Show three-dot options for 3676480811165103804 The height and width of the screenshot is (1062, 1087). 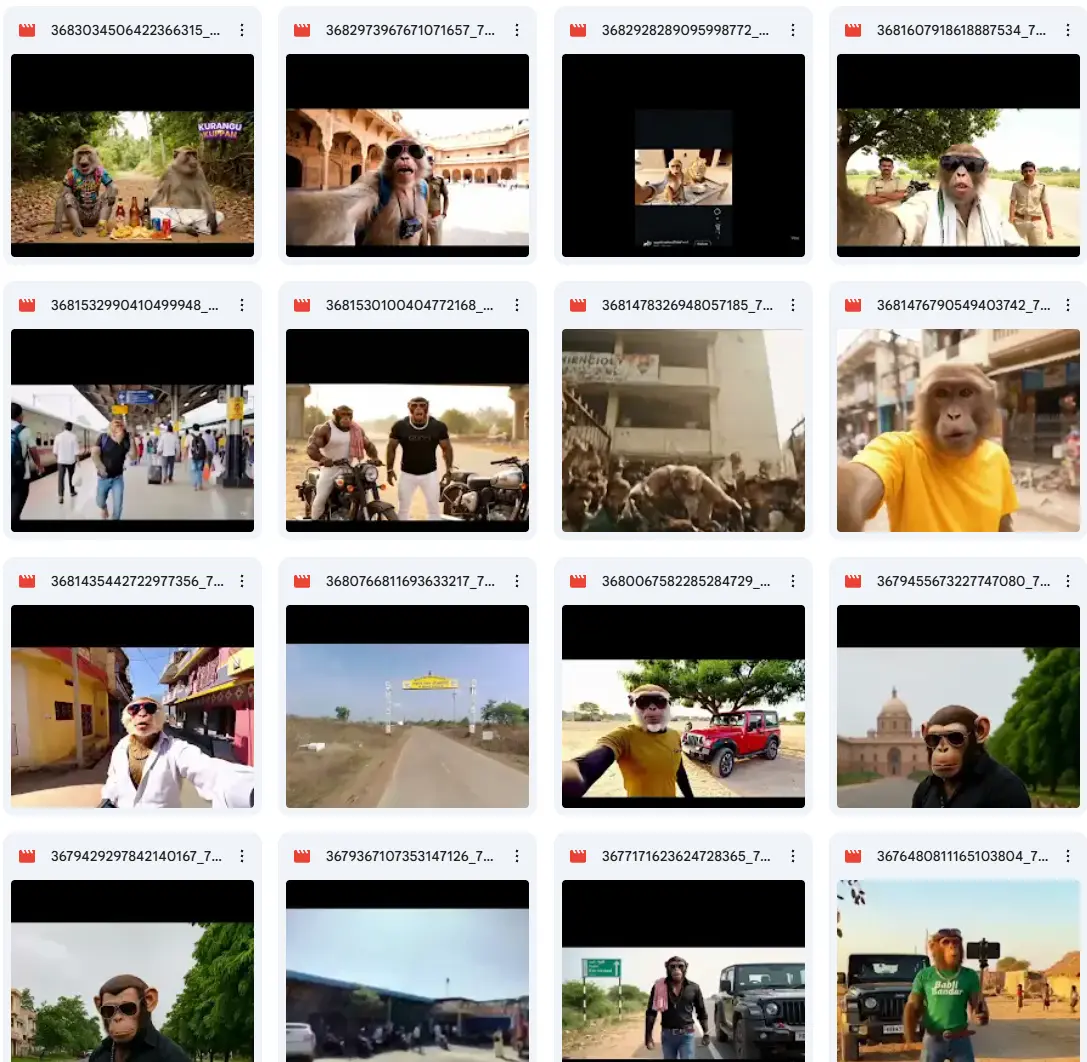pyautogui.click(x=1068, y=856)
